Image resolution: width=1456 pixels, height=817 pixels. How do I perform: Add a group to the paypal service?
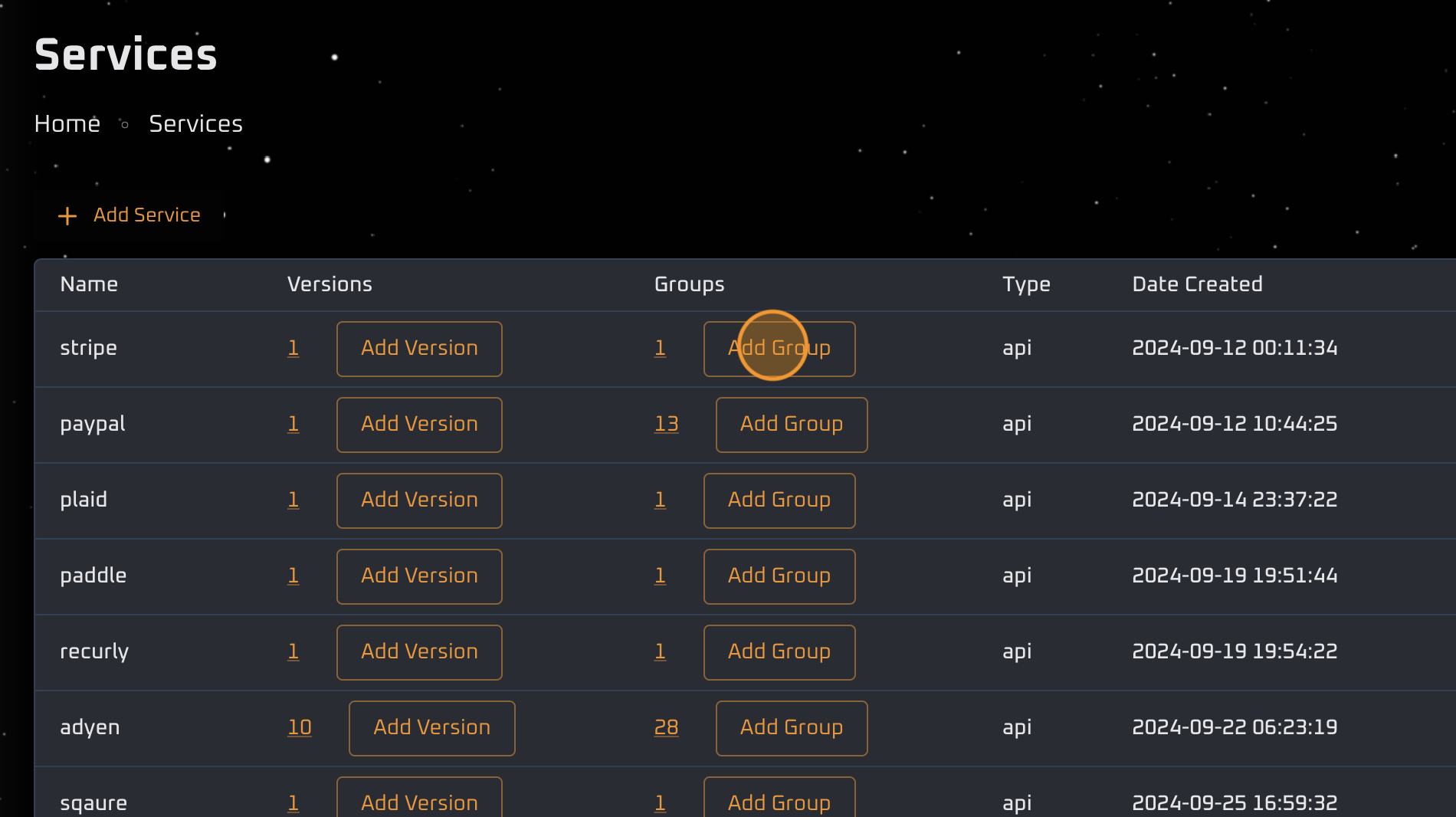point(792,425)
